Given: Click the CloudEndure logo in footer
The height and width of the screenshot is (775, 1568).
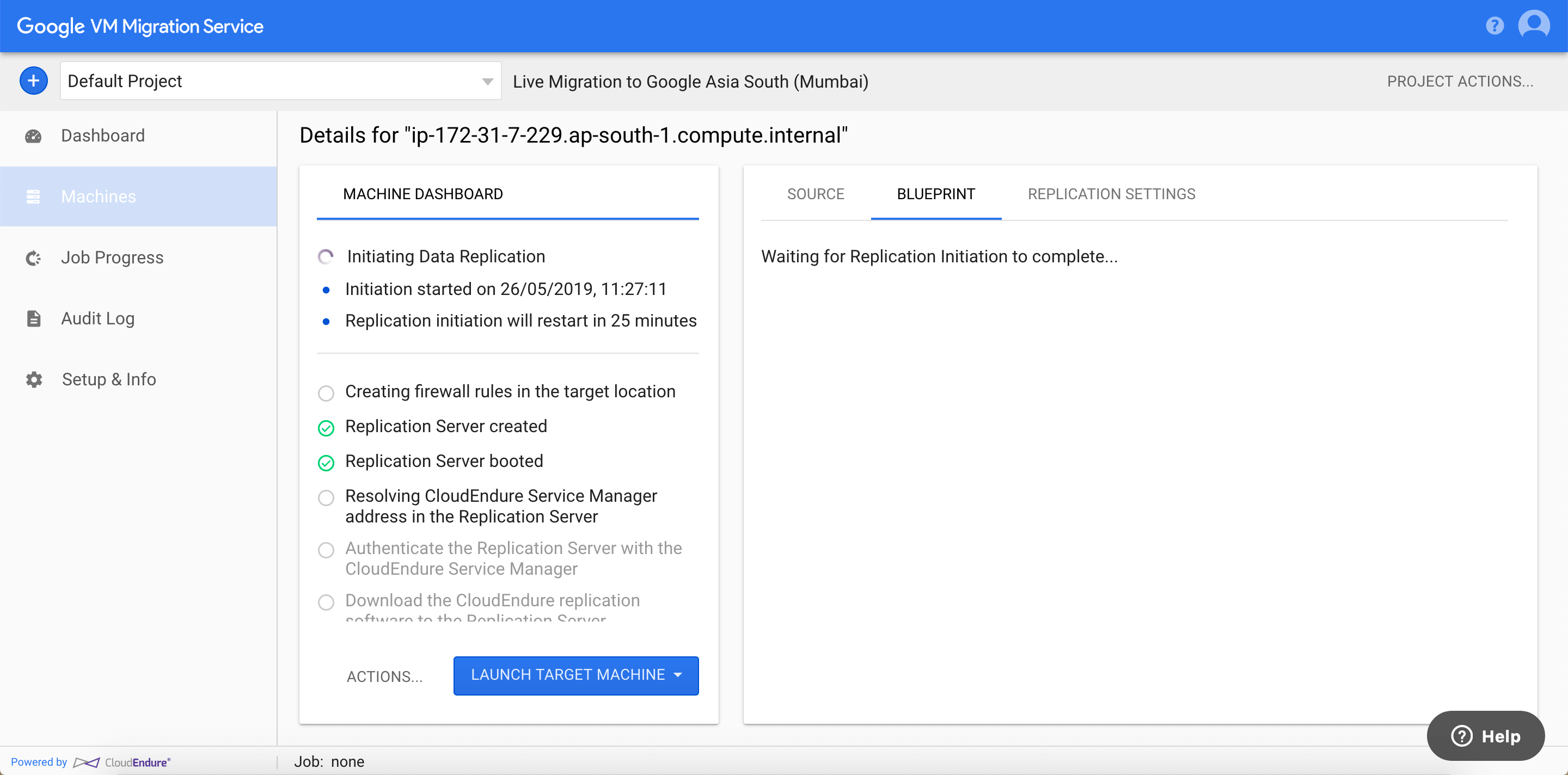Looking at the screenshot, I should 122,762.
